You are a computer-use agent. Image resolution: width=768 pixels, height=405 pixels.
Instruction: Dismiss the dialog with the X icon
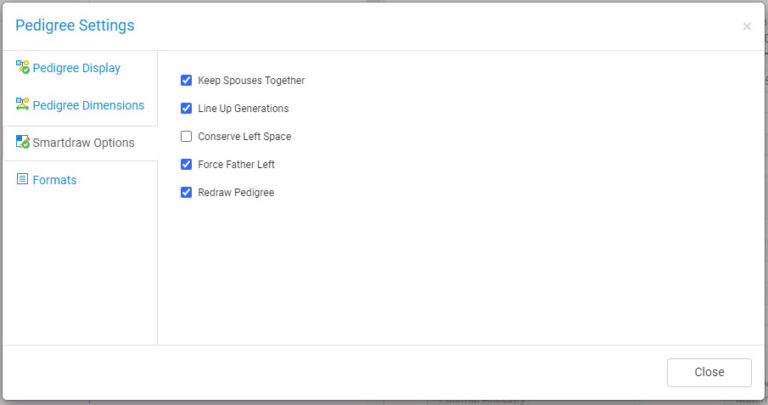pyautogui.click(x=746, y=26)
